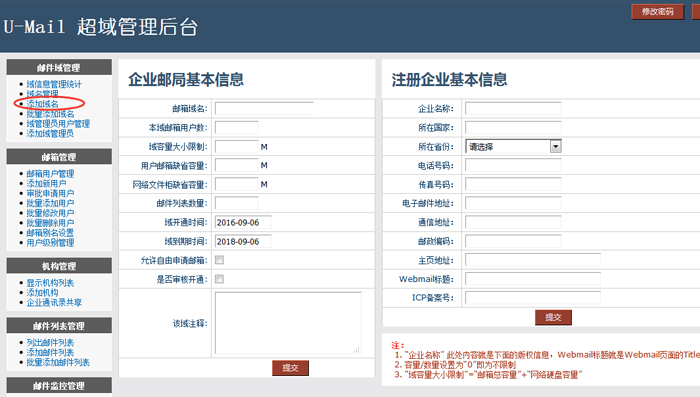Select the 添加新用户 menu link
Viewport: 700px width, 397px height.
[46, 184]
